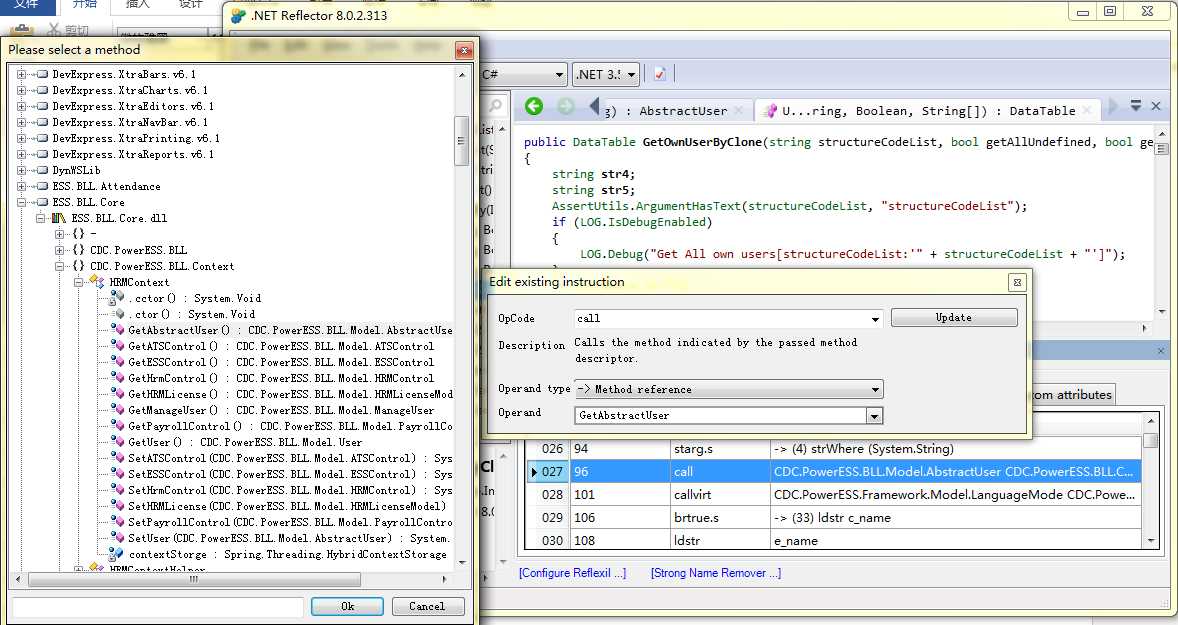Screen dimensions: 1178x625
Task: Open the C# language dropdown
Action: tap(558, 74)
